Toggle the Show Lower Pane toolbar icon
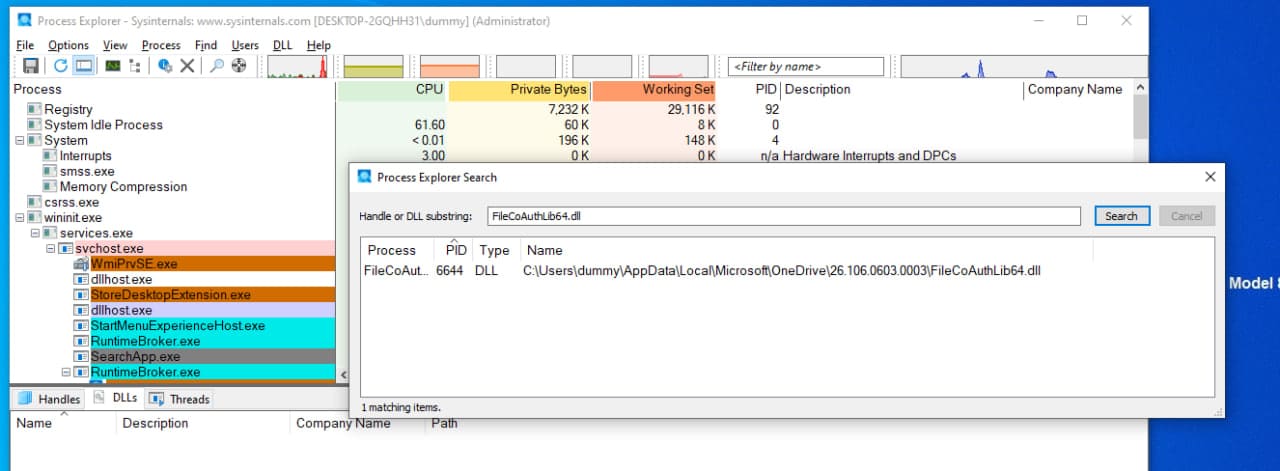Image resolution: width=1280 pixels, height=471 pixels. tap(84, 66)
